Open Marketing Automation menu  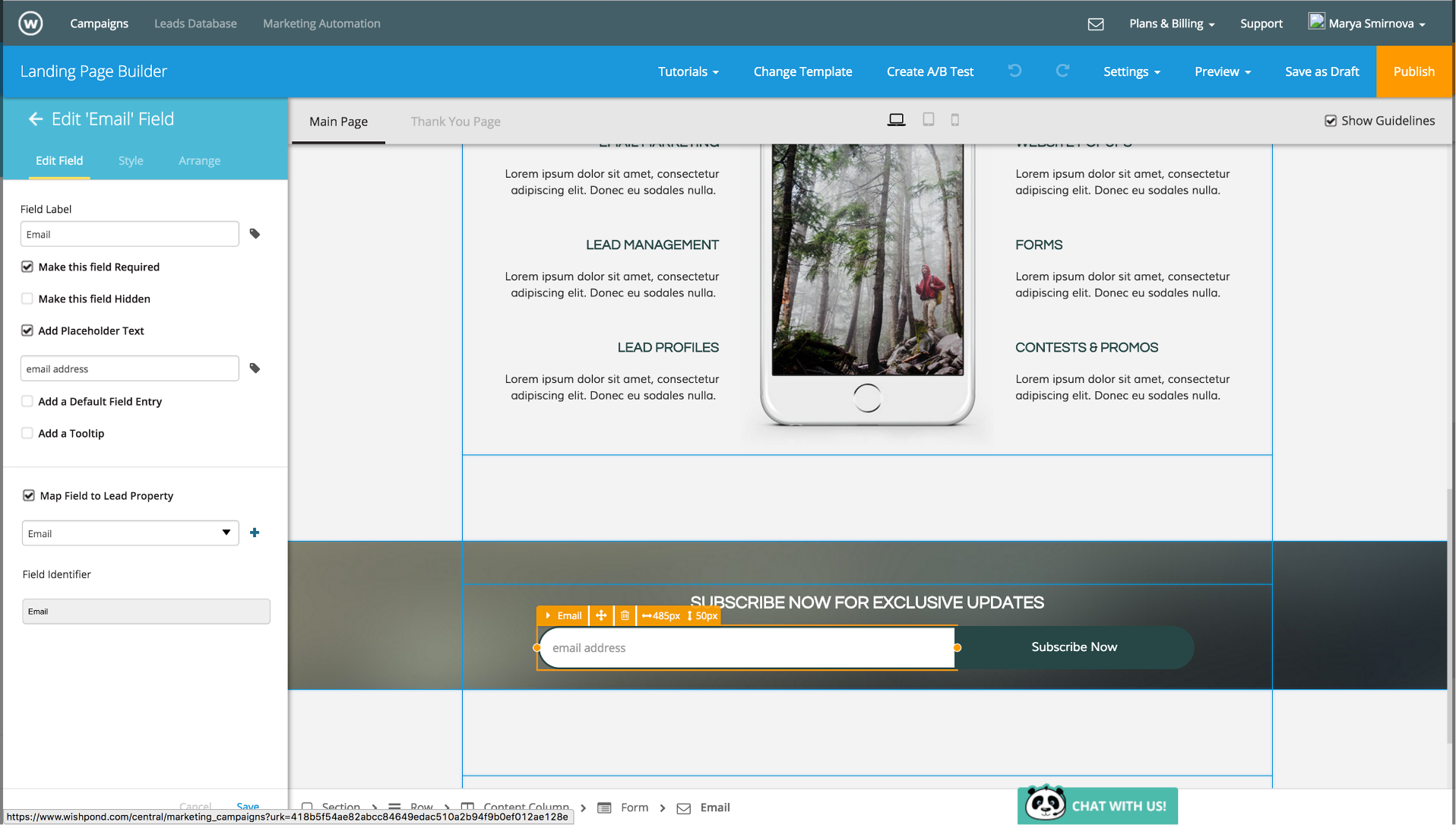coord(321,24)
